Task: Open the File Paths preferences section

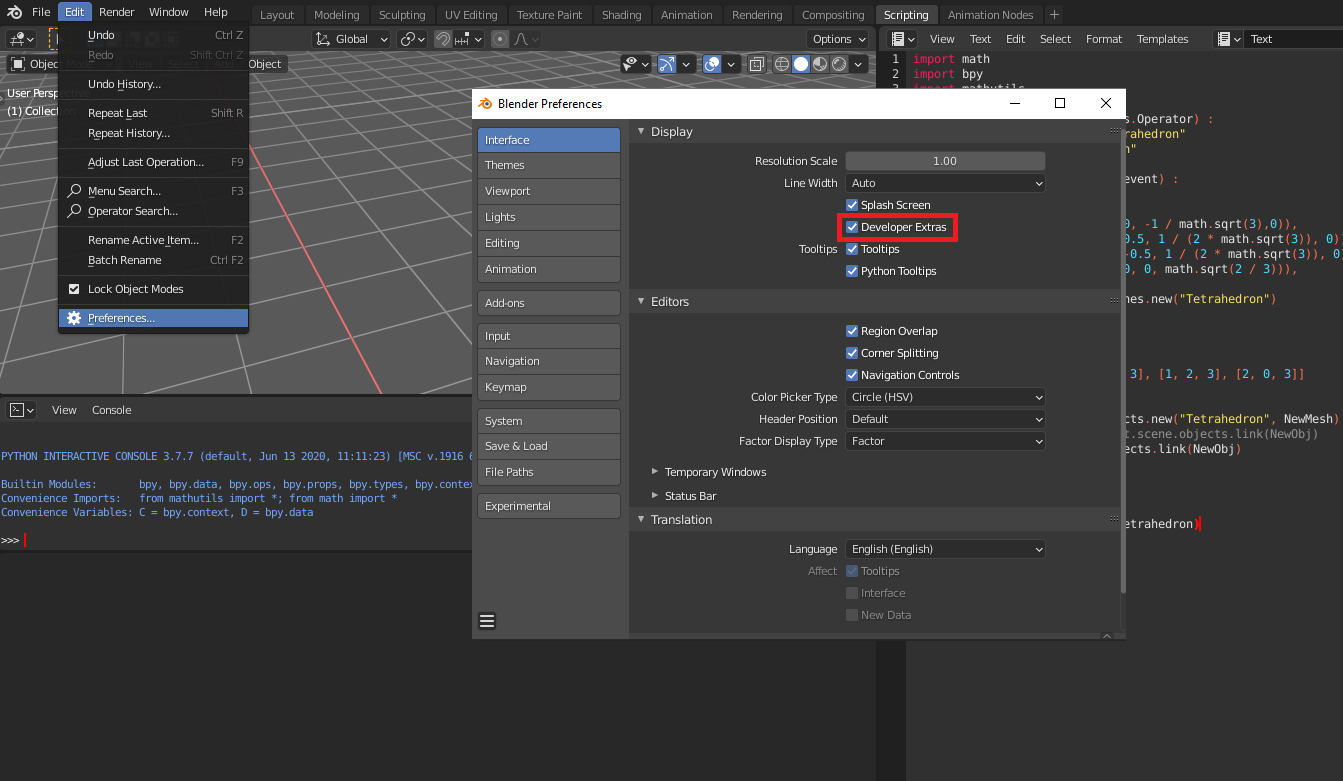Action: pos(549,472)
